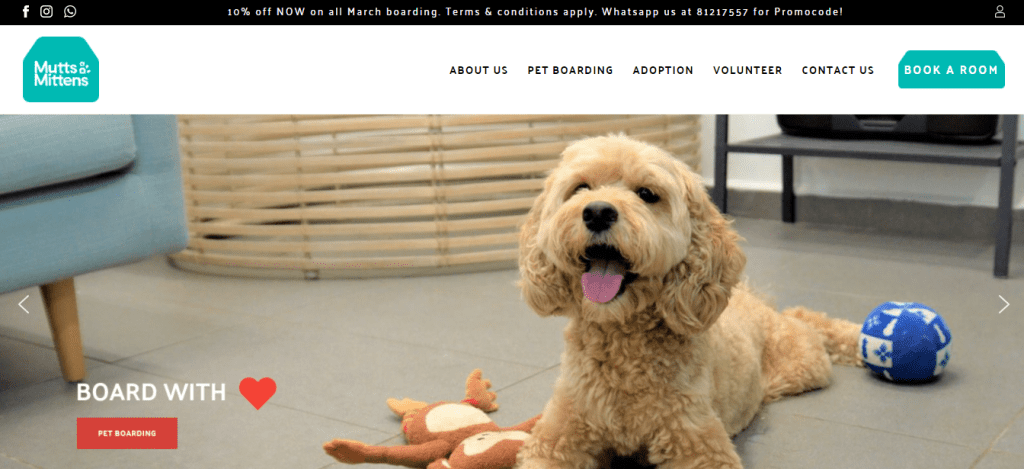
Task: Click the Mutts & Mittens logo
Action: click(x=61, y=69)
